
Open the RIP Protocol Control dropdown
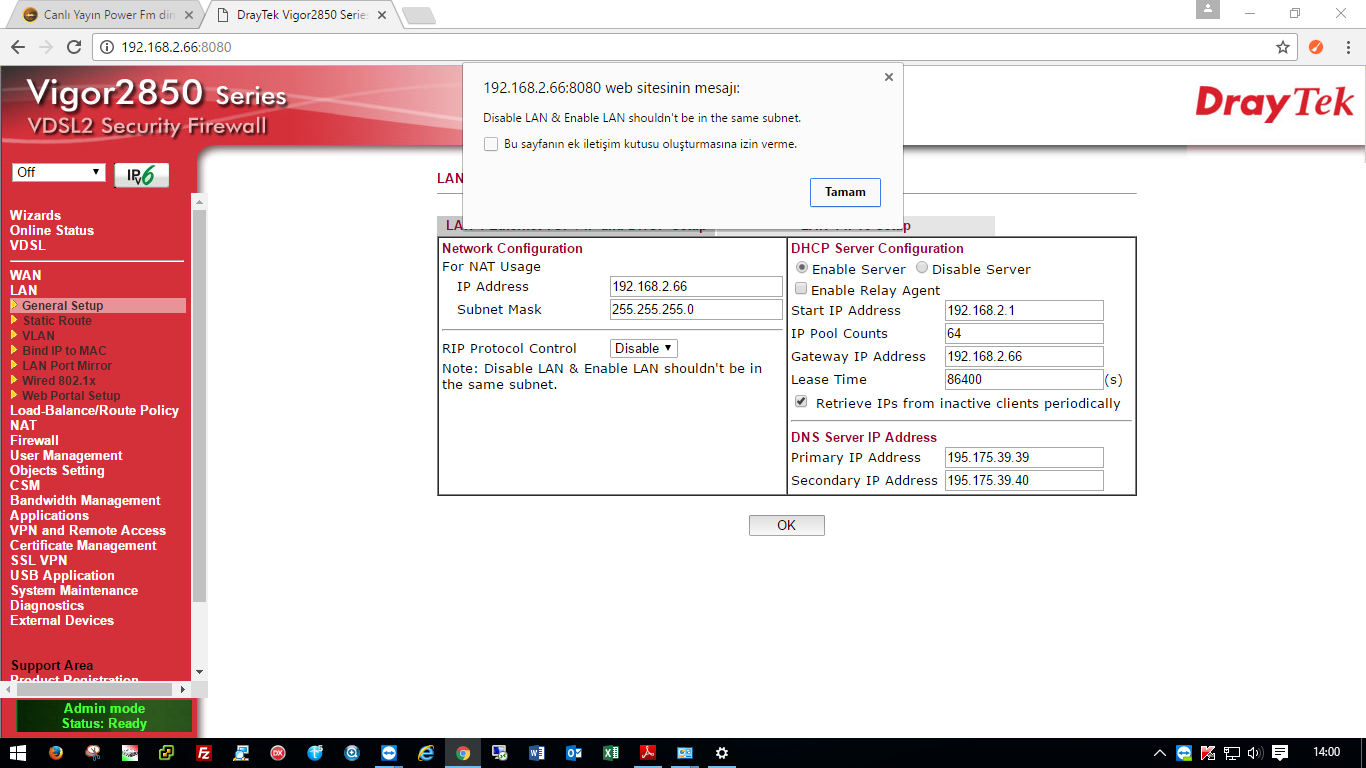[644, 348]
